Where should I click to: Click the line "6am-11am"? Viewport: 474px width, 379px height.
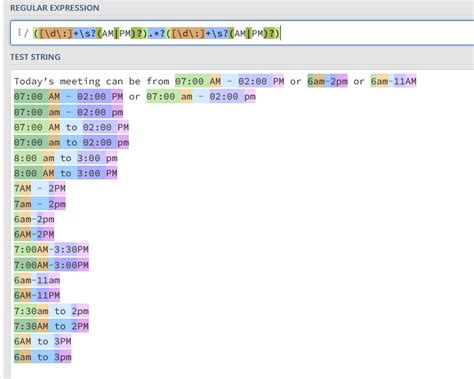click(37, 280)
